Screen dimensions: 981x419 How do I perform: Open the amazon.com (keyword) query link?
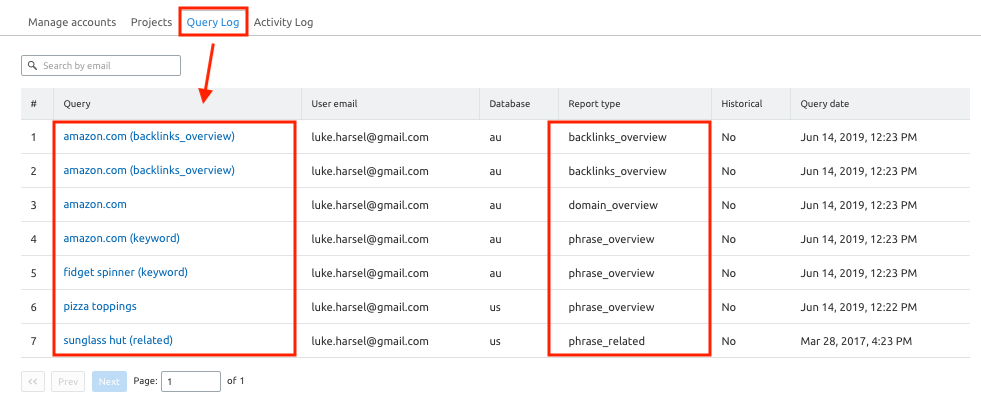pyautogui.click(x=121, y=238)
